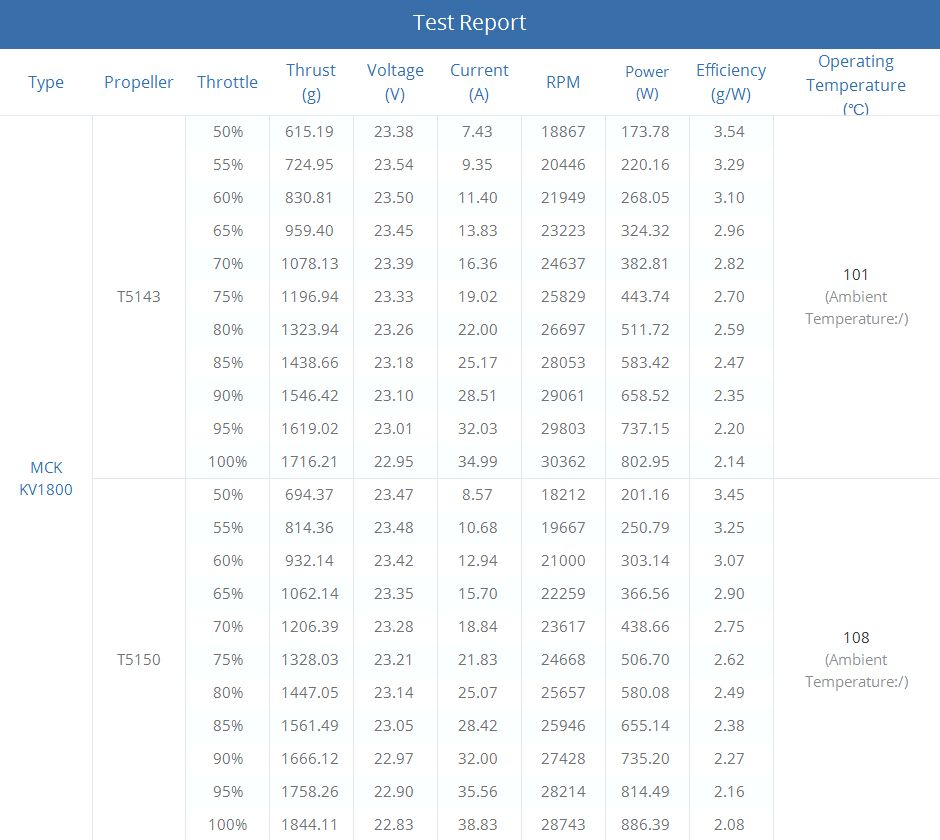Click the T5150 propeller cell
Screen dimensions: 940x840
pos(138,660)
